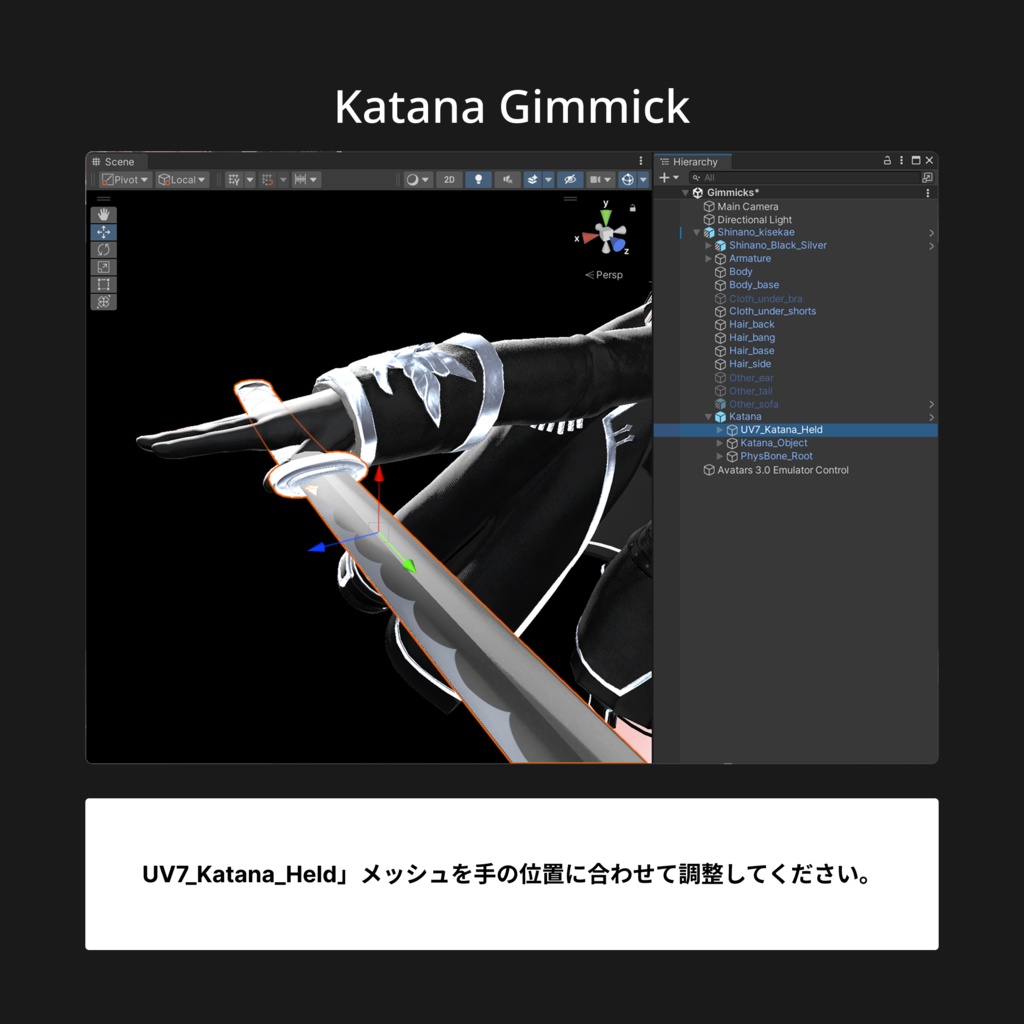Open the snap increment dropdown arrow
This screenshot has height=1024, width=1024.
pyautogui.click(x=314, y=180)
